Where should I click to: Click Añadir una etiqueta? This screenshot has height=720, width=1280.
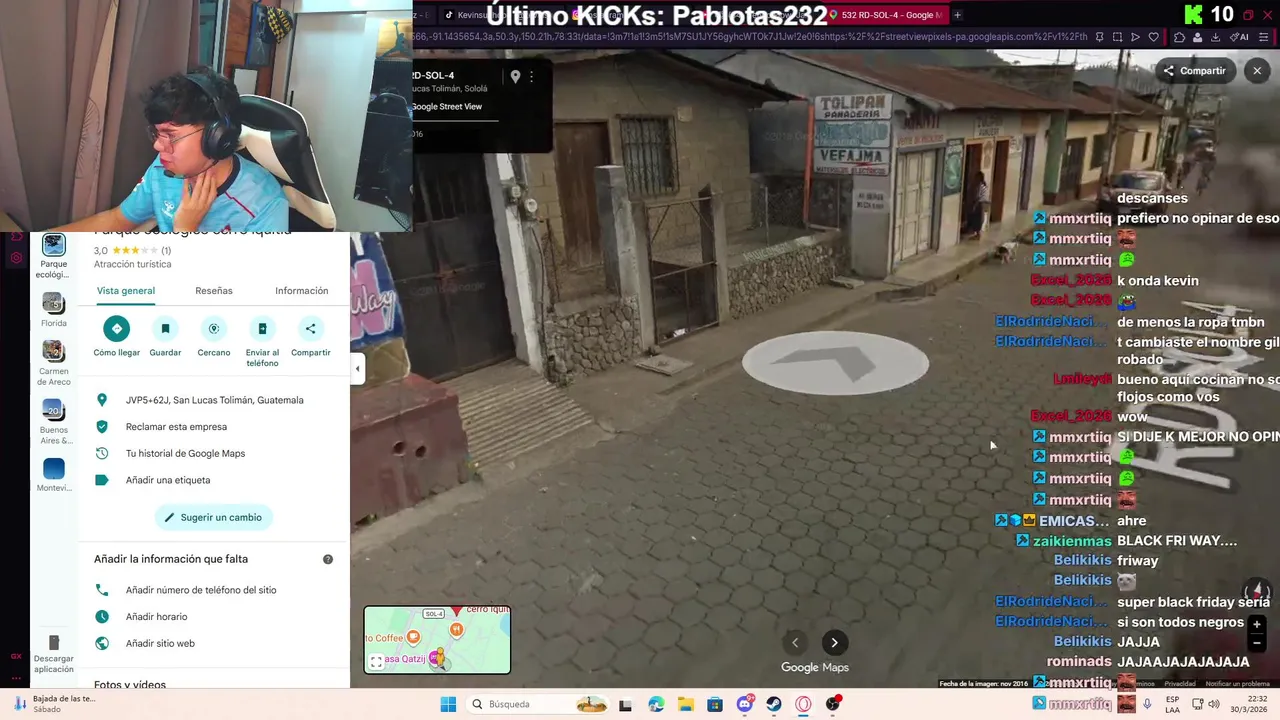click(x=214, y=480)
